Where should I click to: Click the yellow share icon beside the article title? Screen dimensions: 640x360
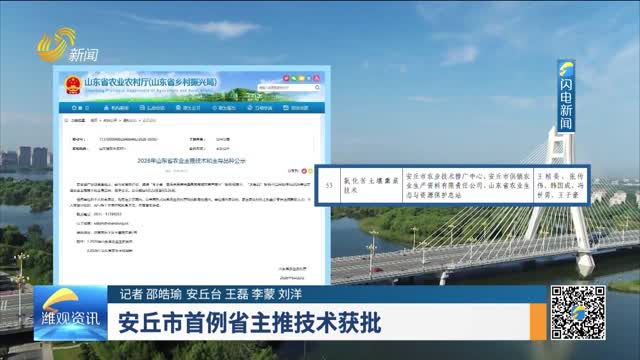pos(310,171)
